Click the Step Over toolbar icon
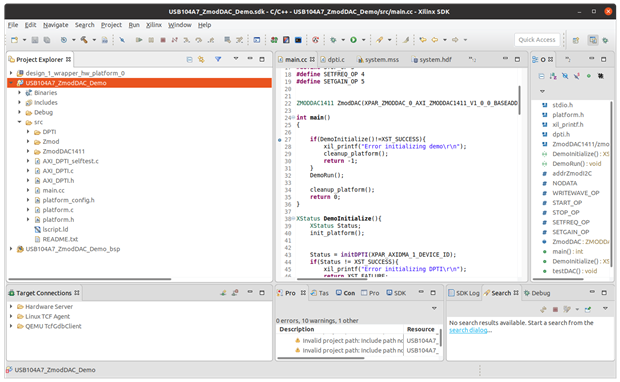 pos(198,40)
